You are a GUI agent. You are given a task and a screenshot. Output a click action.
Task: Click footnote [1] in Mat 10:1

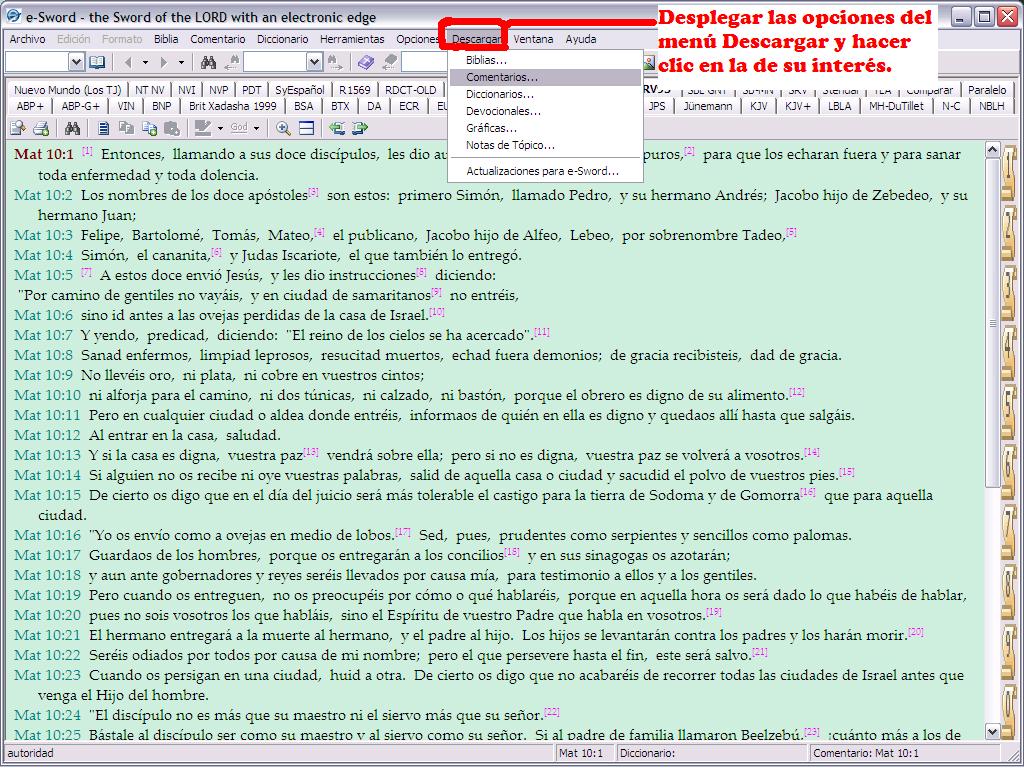(x=87, y=152)
